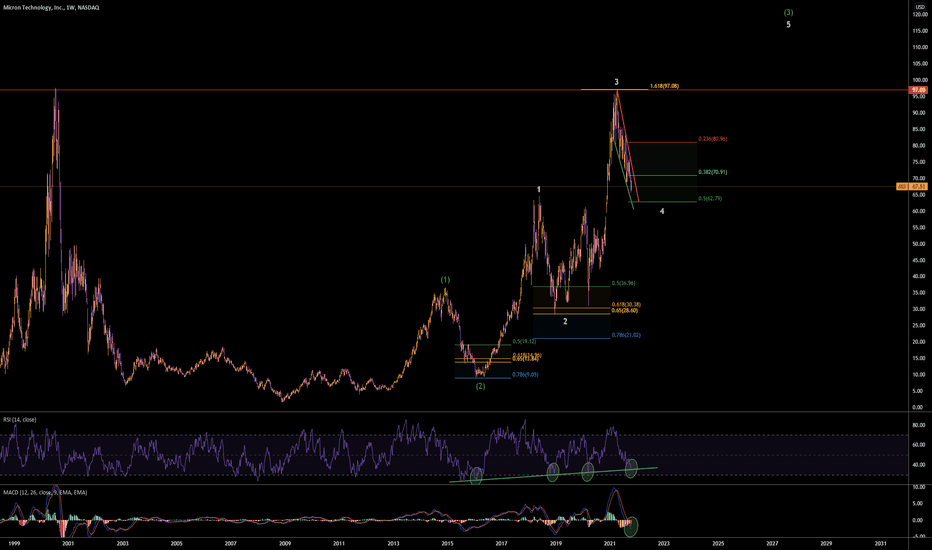Click the 80.00 level on RSI axis
Image resolution: width=932 pixels, height=550 pixels.
(920, 425)
